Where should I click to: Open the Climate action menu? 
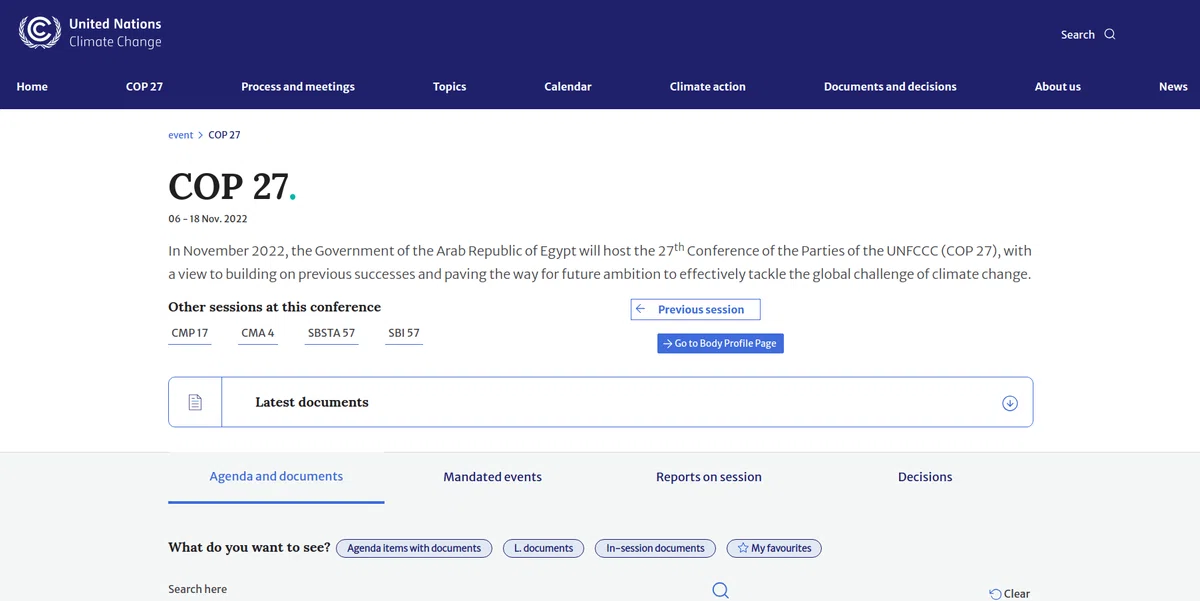click(708, 87)
